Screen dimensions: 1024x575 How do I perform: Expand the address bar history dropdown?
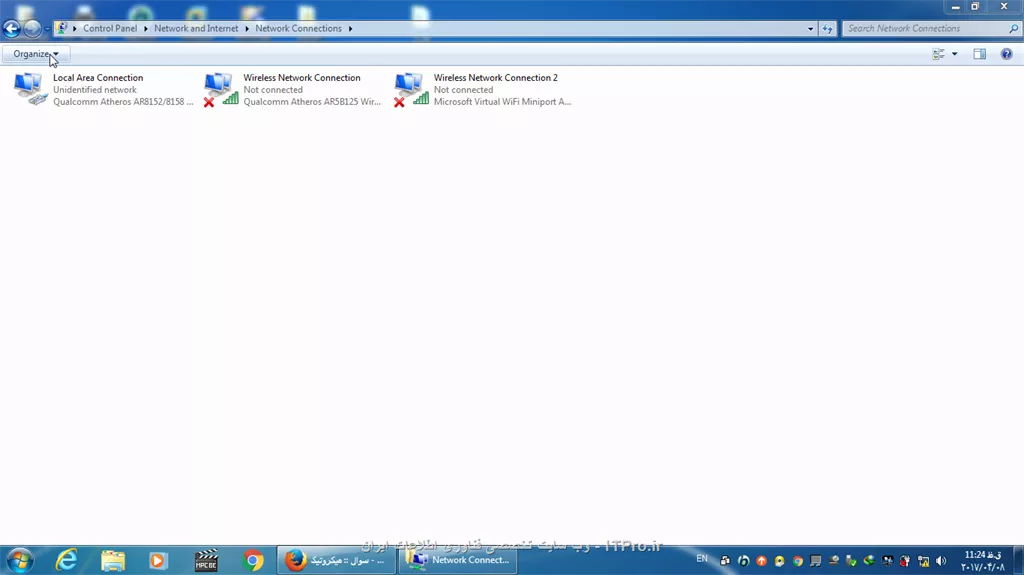coord(810,29)
